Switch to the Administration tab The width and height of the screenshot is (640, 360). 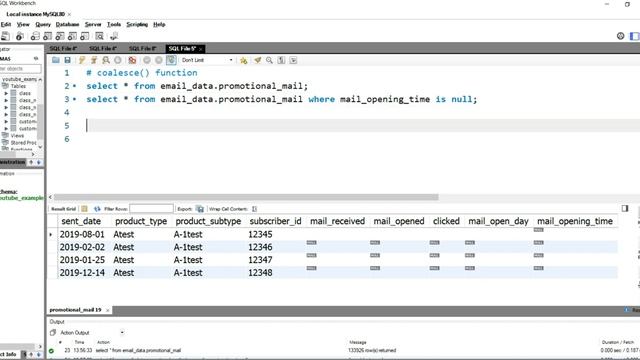pyautogui.click(x=13, y=162)
